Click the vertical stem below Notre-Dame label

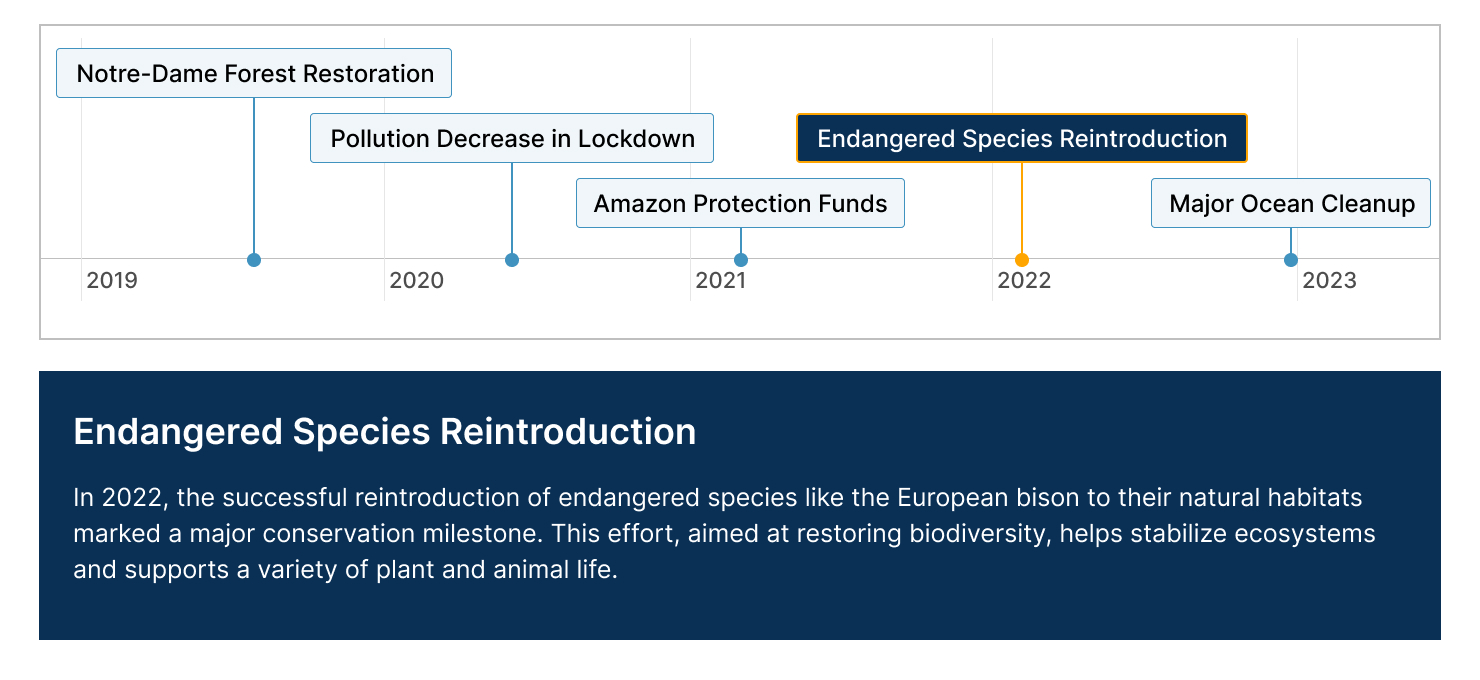(254, 175)
